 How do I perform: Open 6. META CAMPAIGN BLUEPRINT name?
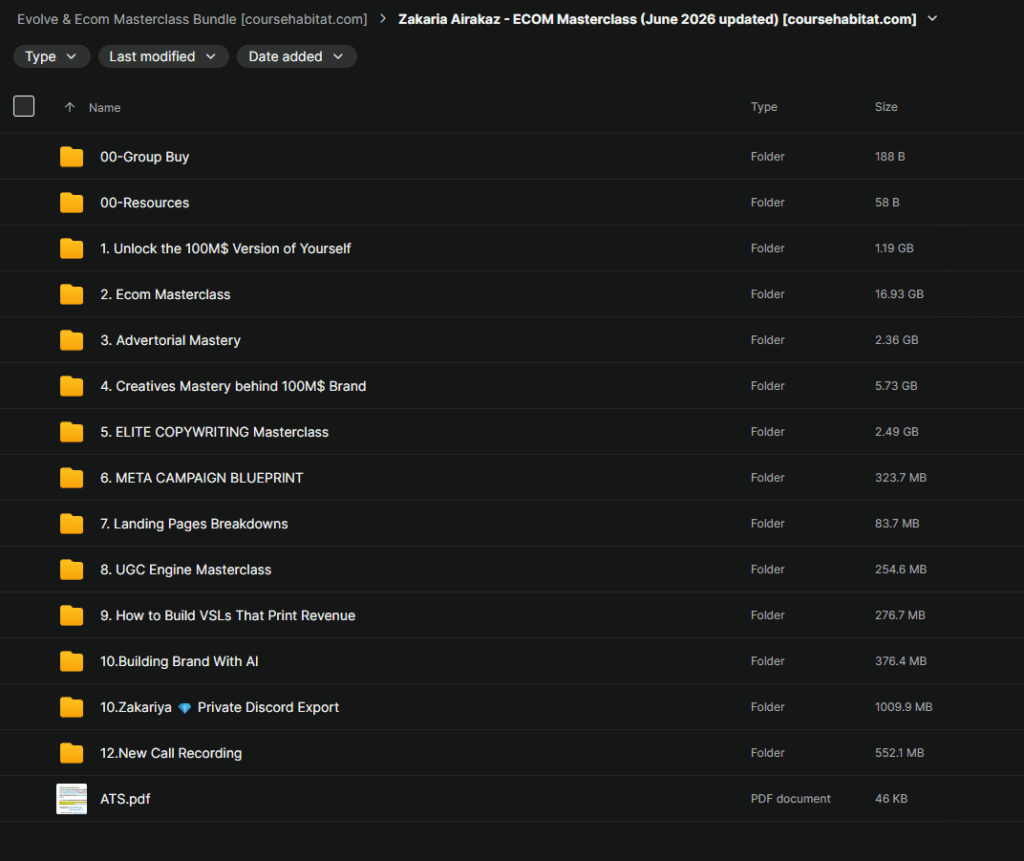pos(202,478)
